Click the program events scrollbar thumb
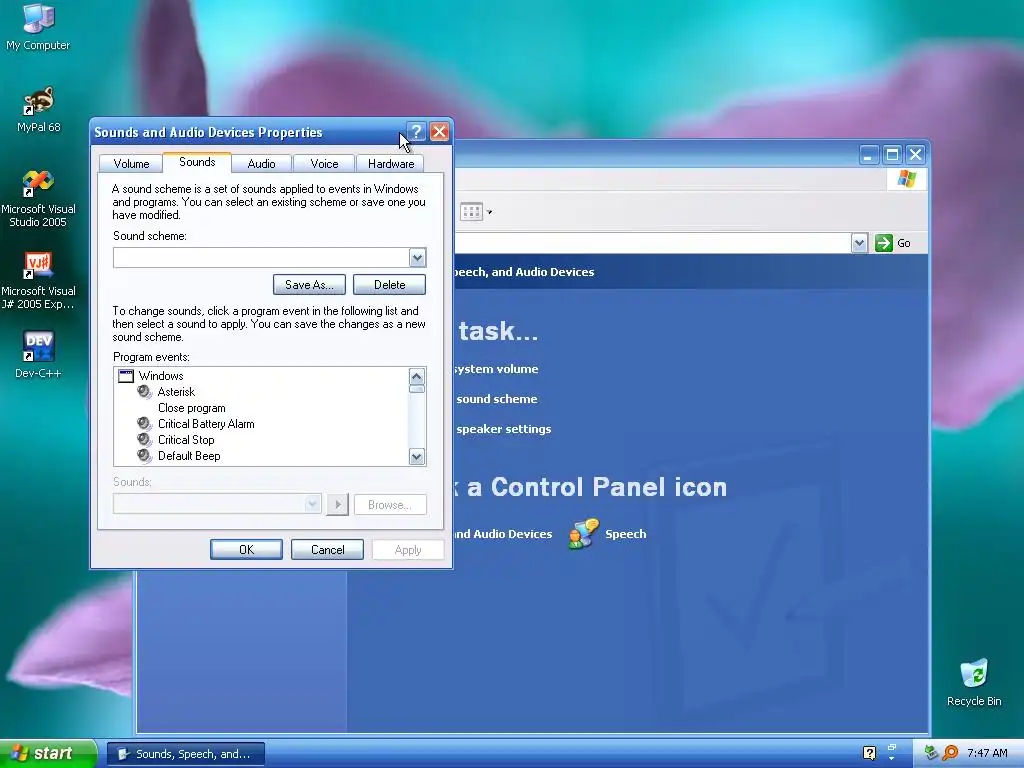The width and height of the screenshot is (1024, 768). (x=417, y=389)
